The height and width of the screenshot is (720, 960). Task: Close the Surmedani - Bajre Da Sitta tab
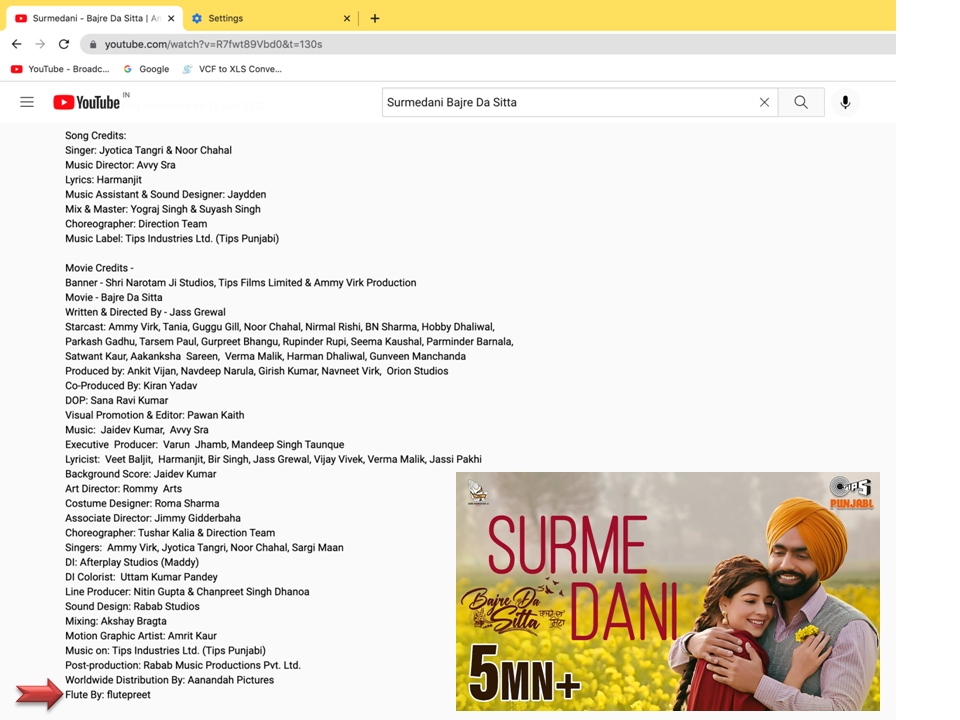171,18
